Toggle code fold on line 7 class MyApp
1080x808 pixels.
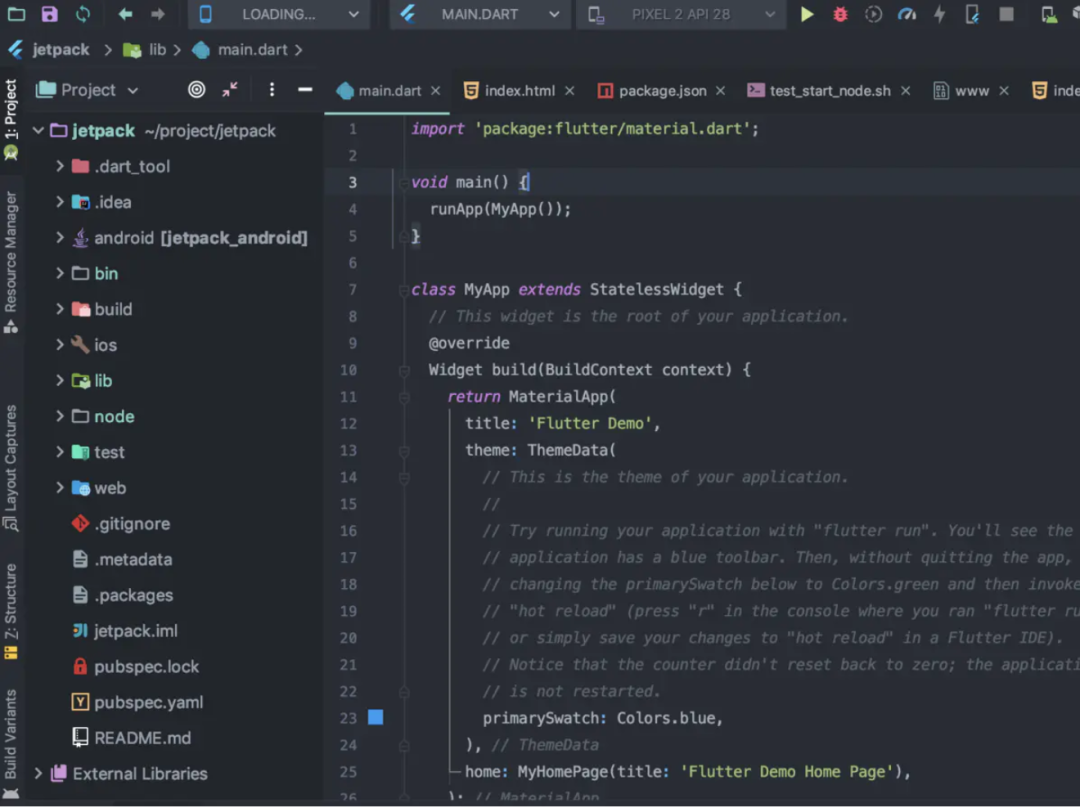(403, 290)
